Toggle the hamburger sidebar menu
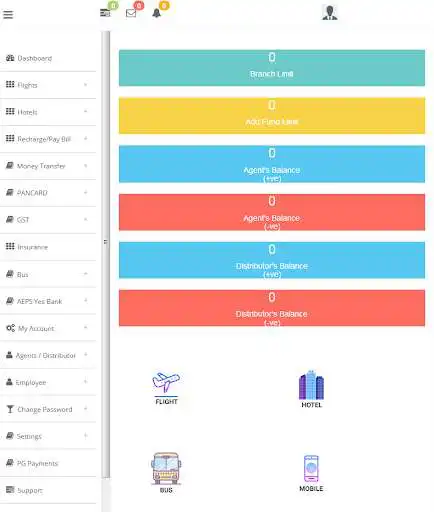Image resolution: width=434 pixels, height=512 pixels. click(8, 14)
